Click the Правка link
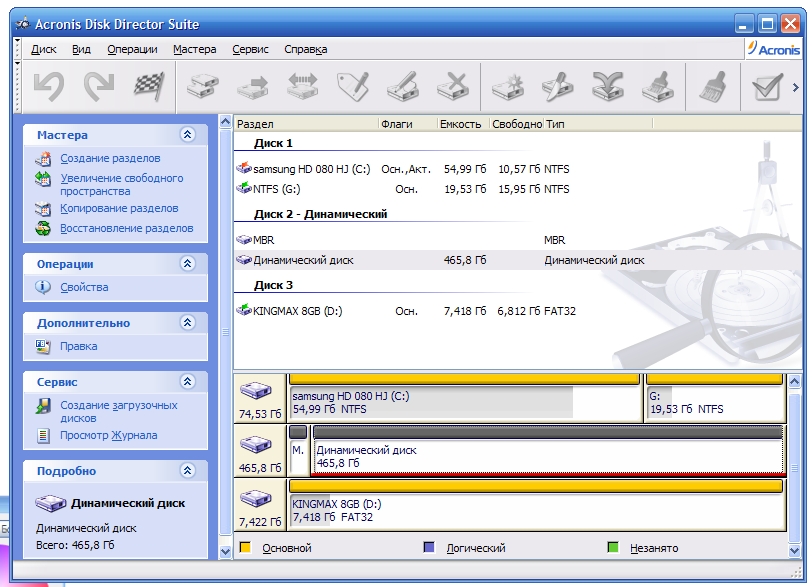812x587 pixels. [x=79, y=346]
